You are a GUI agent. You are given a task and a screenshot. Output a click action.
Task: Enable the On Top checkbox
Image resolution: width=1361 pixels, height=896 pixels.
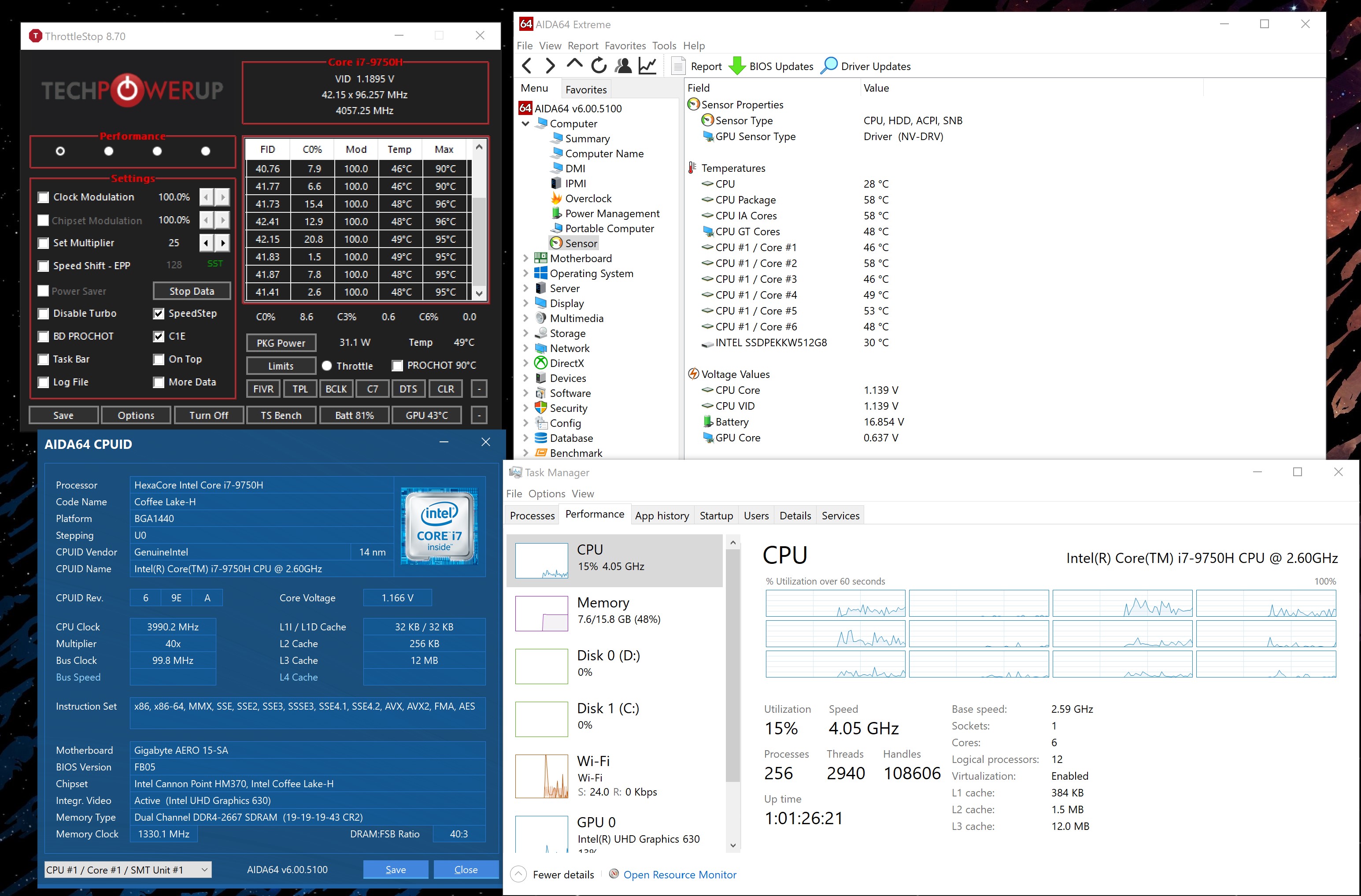pos(159,359)
